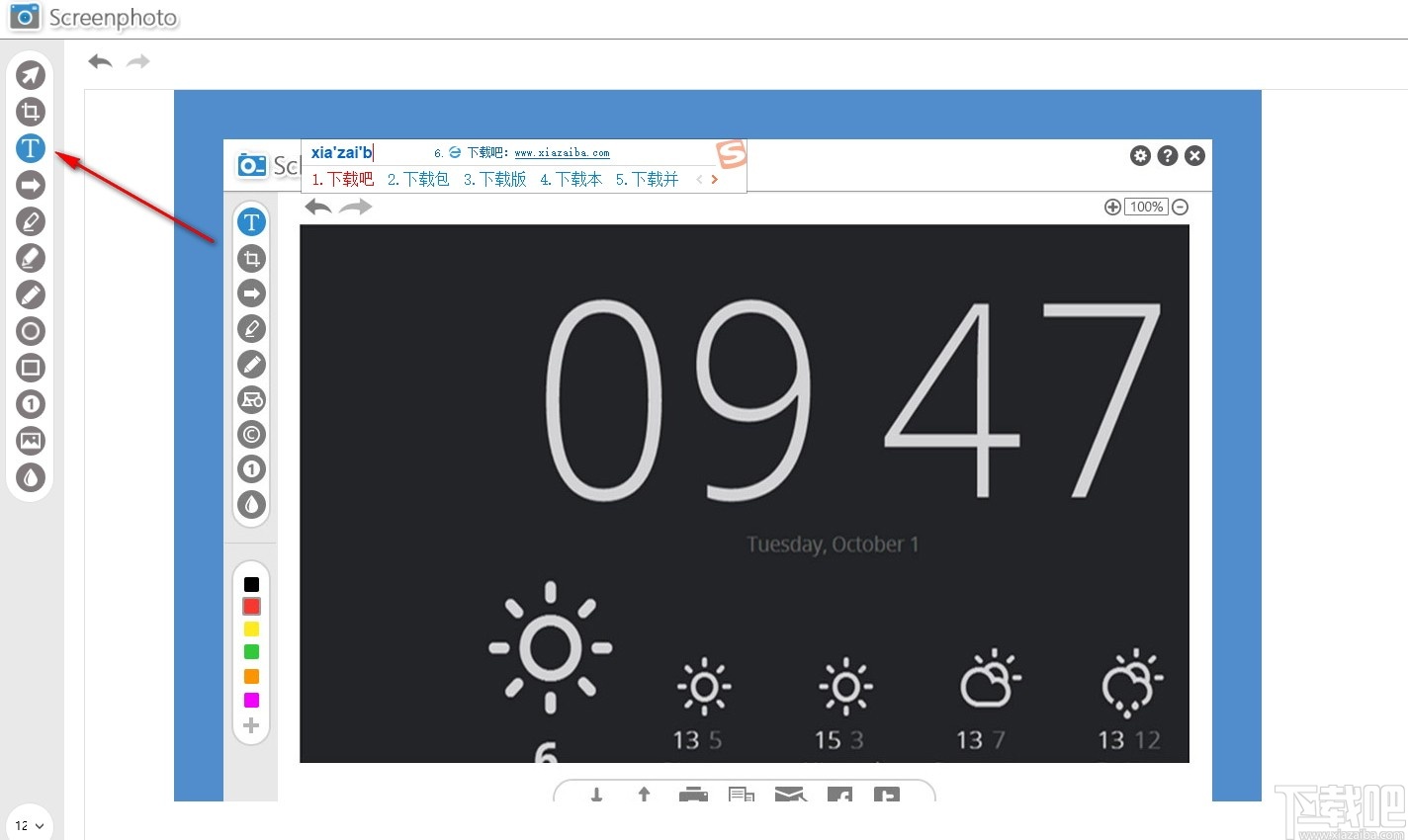Viewport: 1408px width, 840px height.
Task: Show previous page of IME candidates
Action: [699, 179]
